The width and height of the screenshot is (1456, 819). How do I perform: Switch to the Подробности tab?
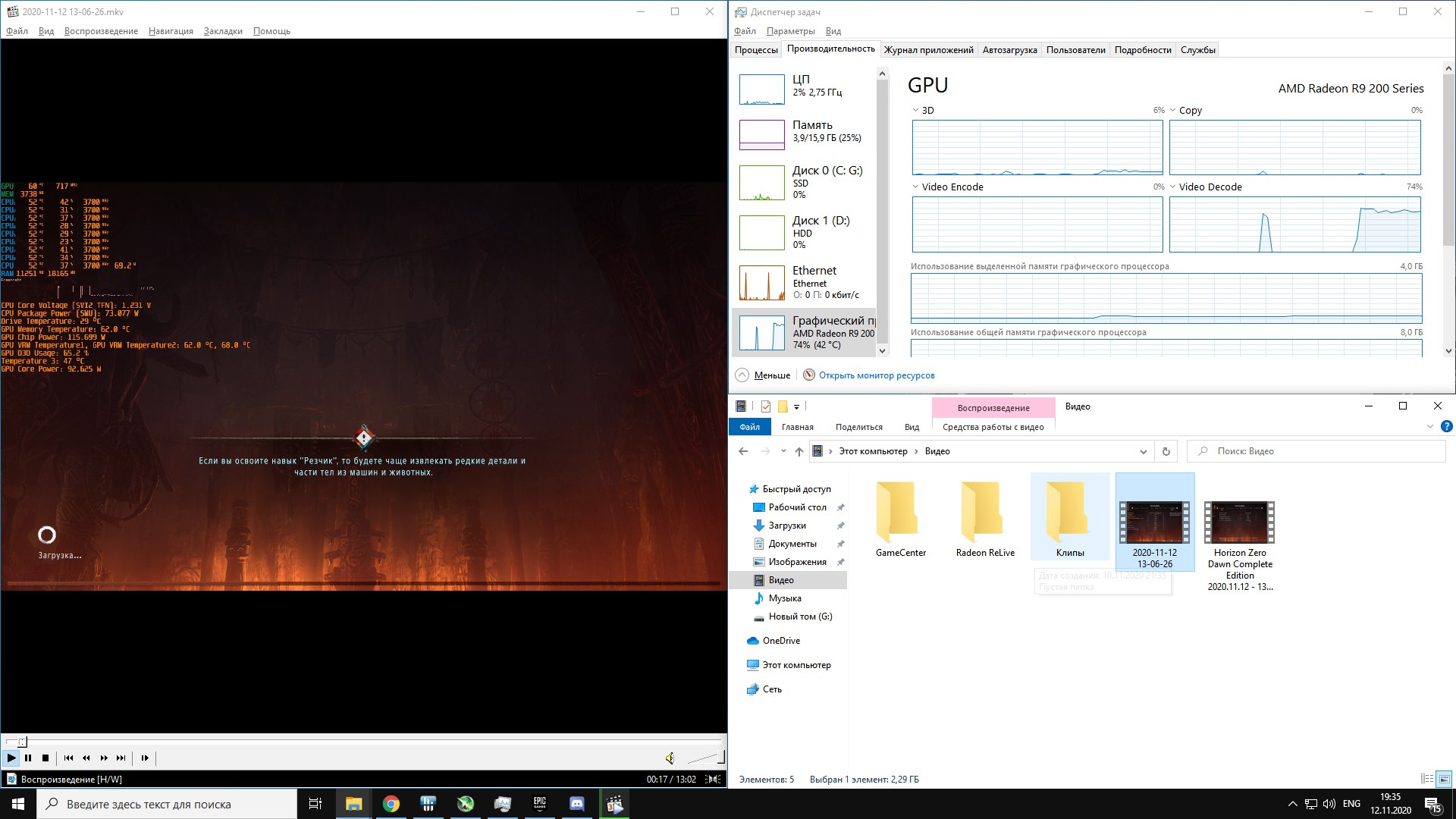(1143, 50)
